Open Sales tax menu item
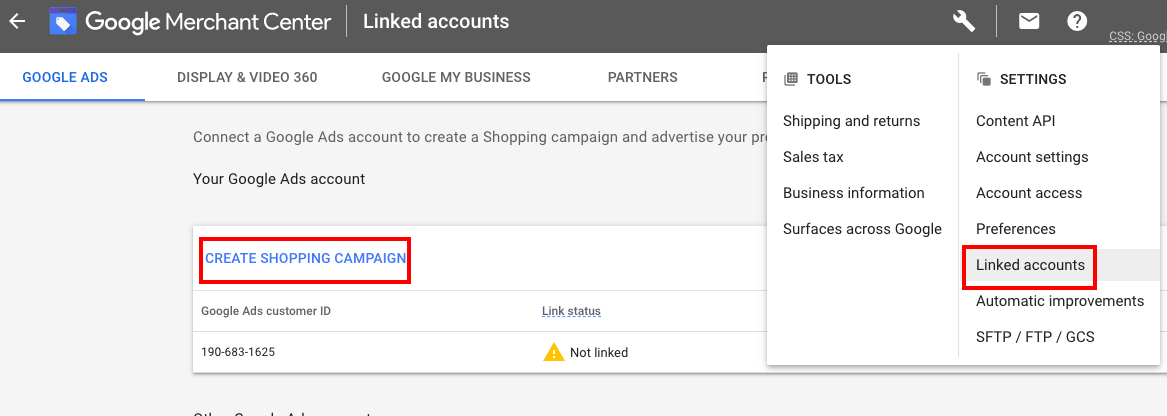Screen dimensions: 1167x416 click(813, 157)
